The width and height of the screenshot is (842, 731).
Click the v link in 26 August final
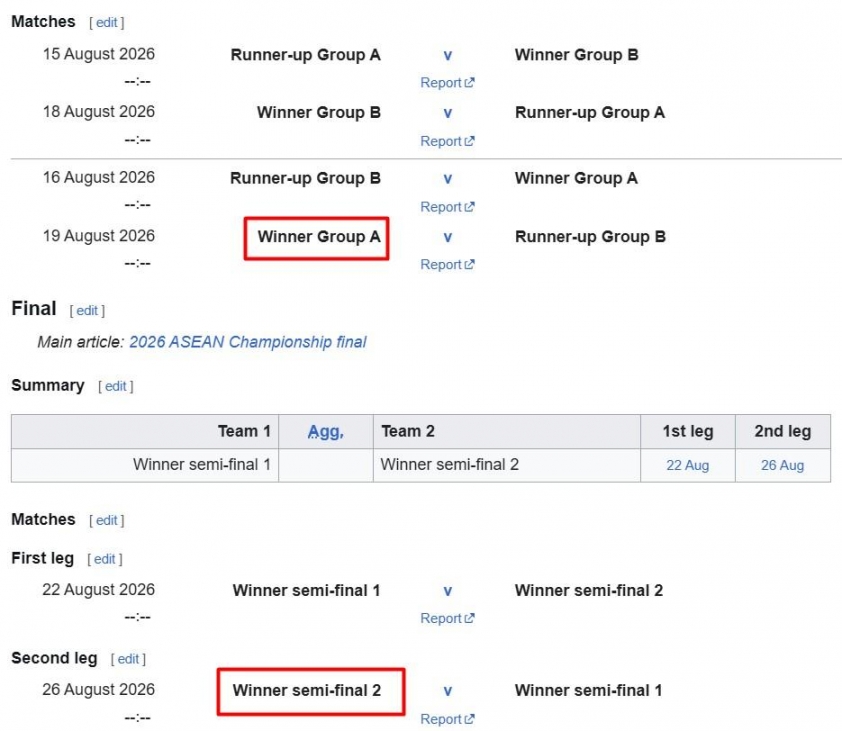click(447, 691)
